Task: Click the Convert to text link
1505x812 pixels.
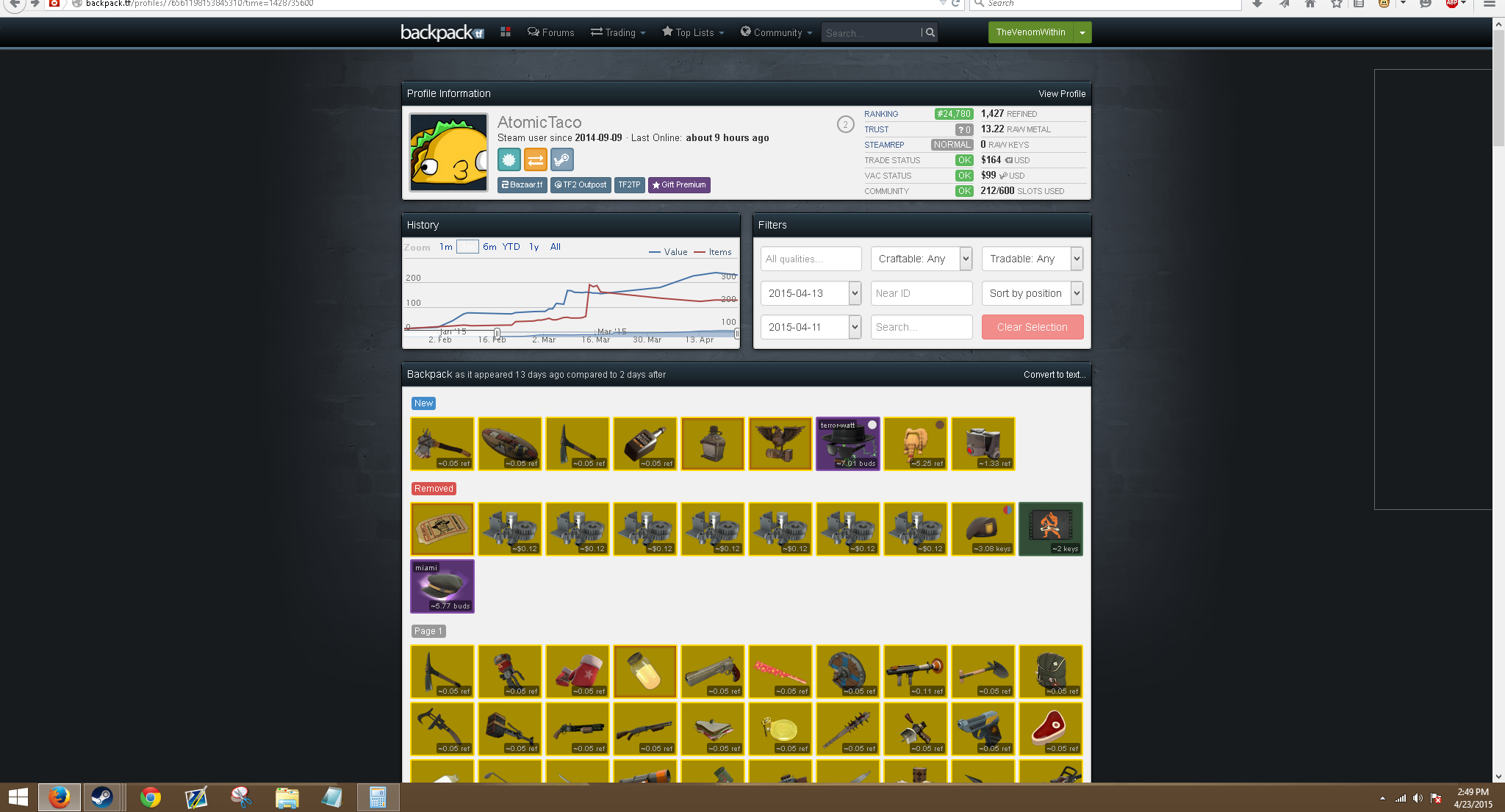Action: (1054, 375)
